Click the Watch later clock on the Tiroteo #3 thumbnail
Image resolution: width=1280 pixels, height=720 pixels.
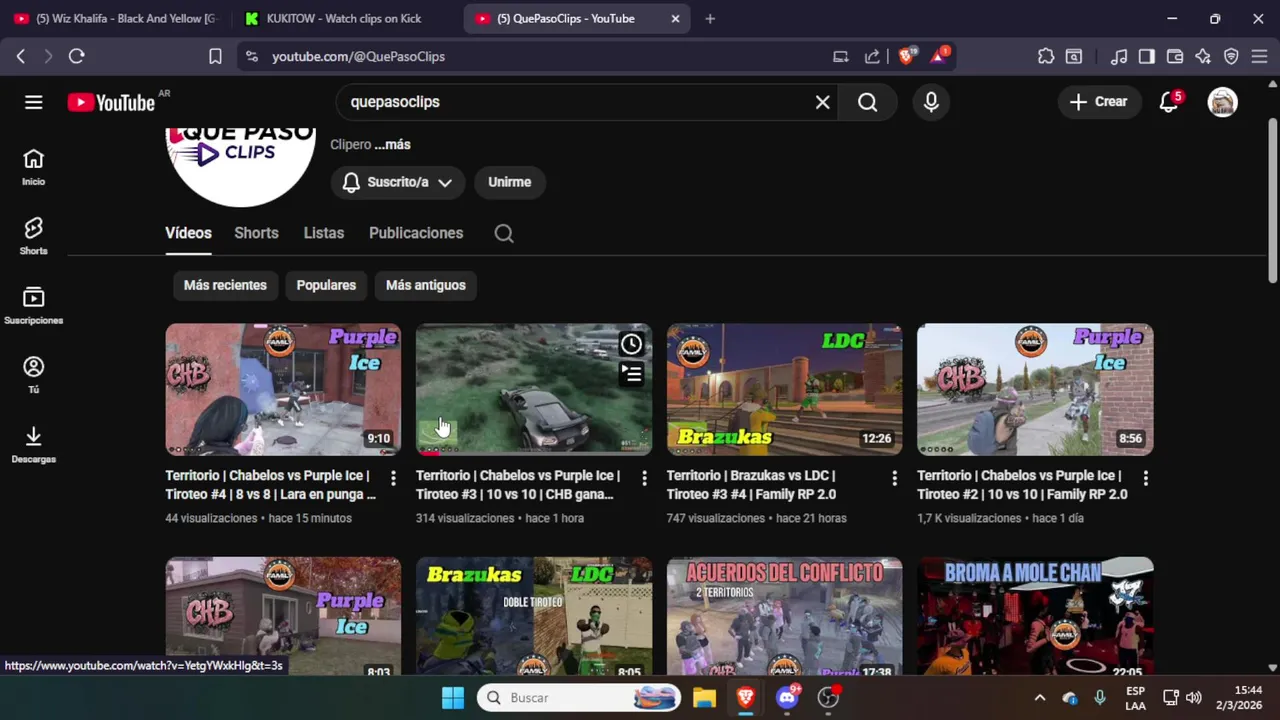click(631, 345)
